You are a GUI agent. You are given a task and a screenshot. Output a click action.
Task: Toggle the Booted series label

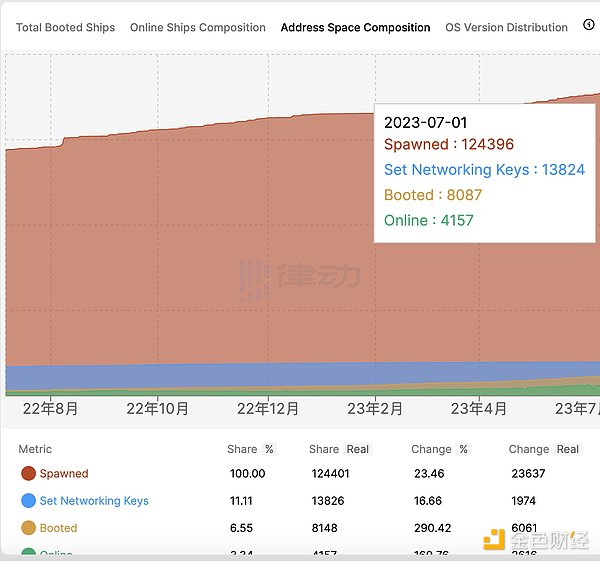(58, 528)
